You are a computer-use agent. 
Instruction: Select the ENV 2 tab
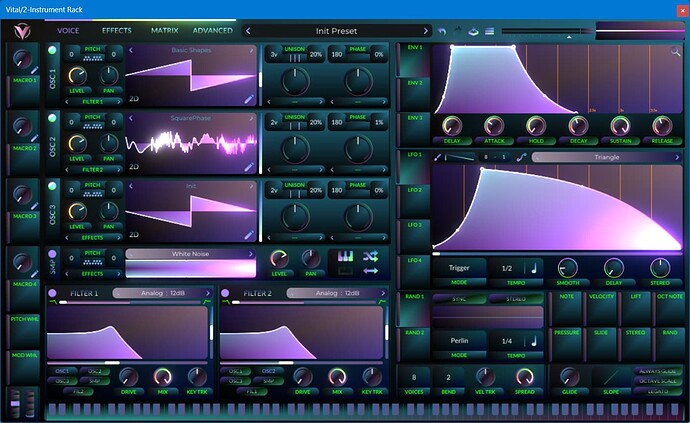pos(414,94)
